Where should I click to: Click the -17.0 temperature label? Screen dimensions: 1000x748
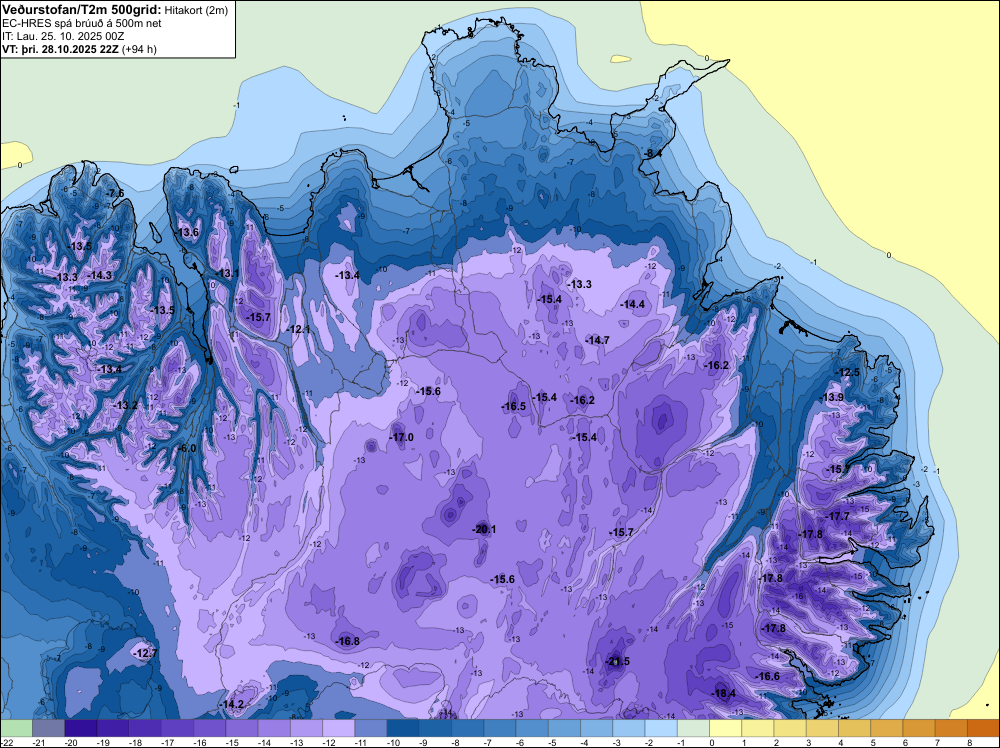(x=401, y=437)
